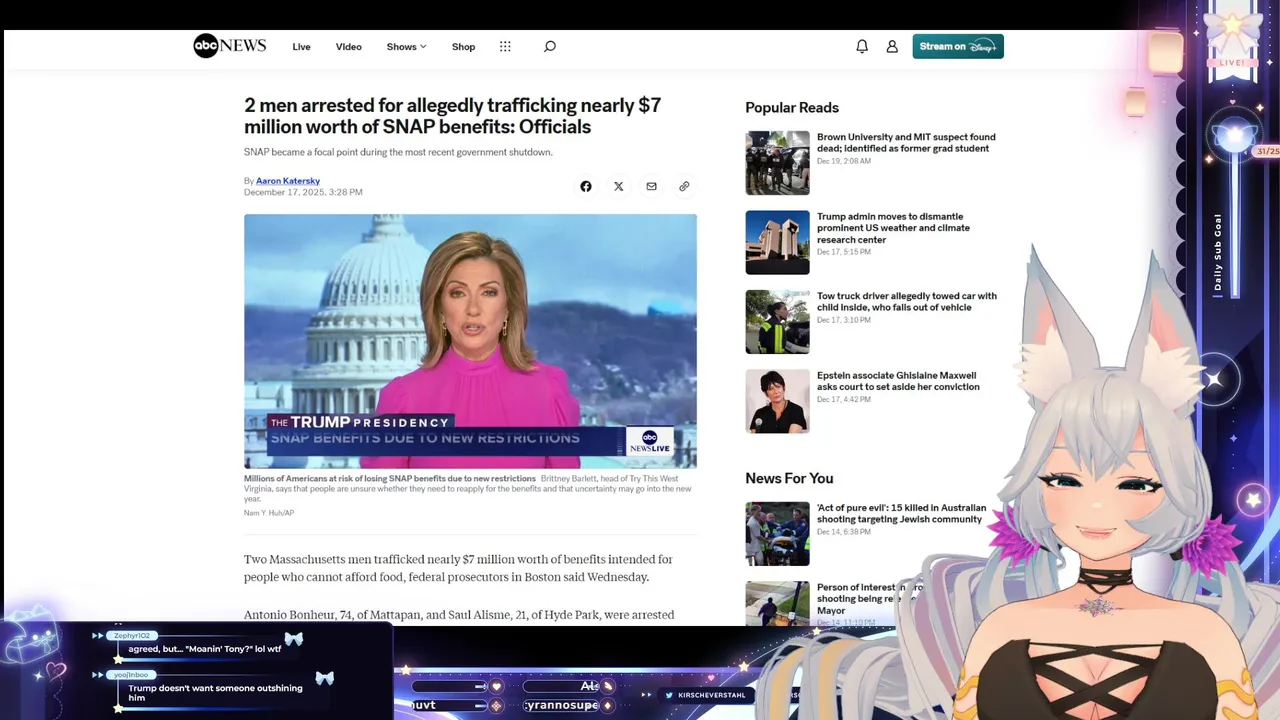The image size is (1280, 720).
Task: Copy article link with chain icon
Action: [x=684, y=186]
